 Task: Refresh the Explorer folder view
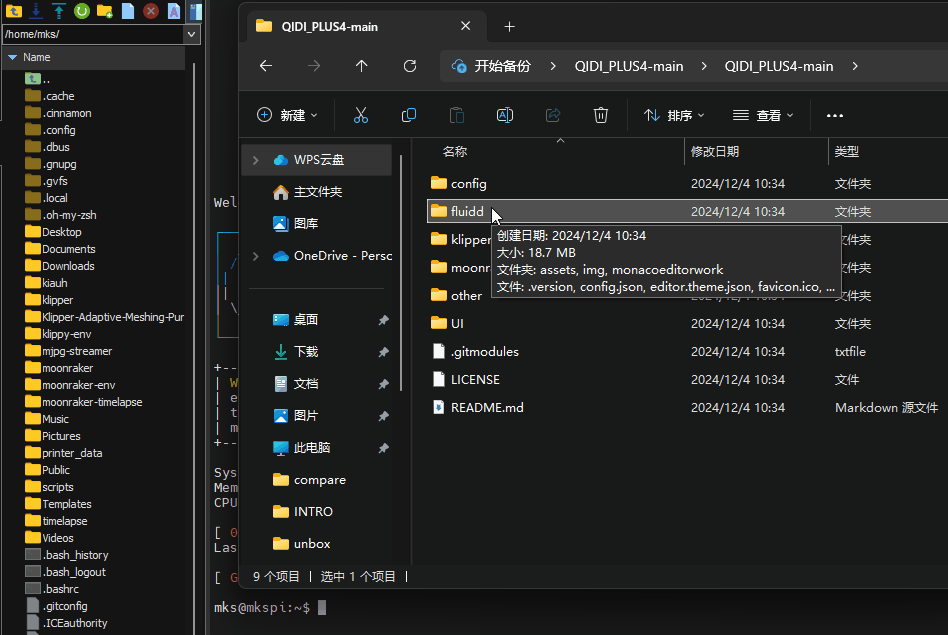[x=410, y=66]
